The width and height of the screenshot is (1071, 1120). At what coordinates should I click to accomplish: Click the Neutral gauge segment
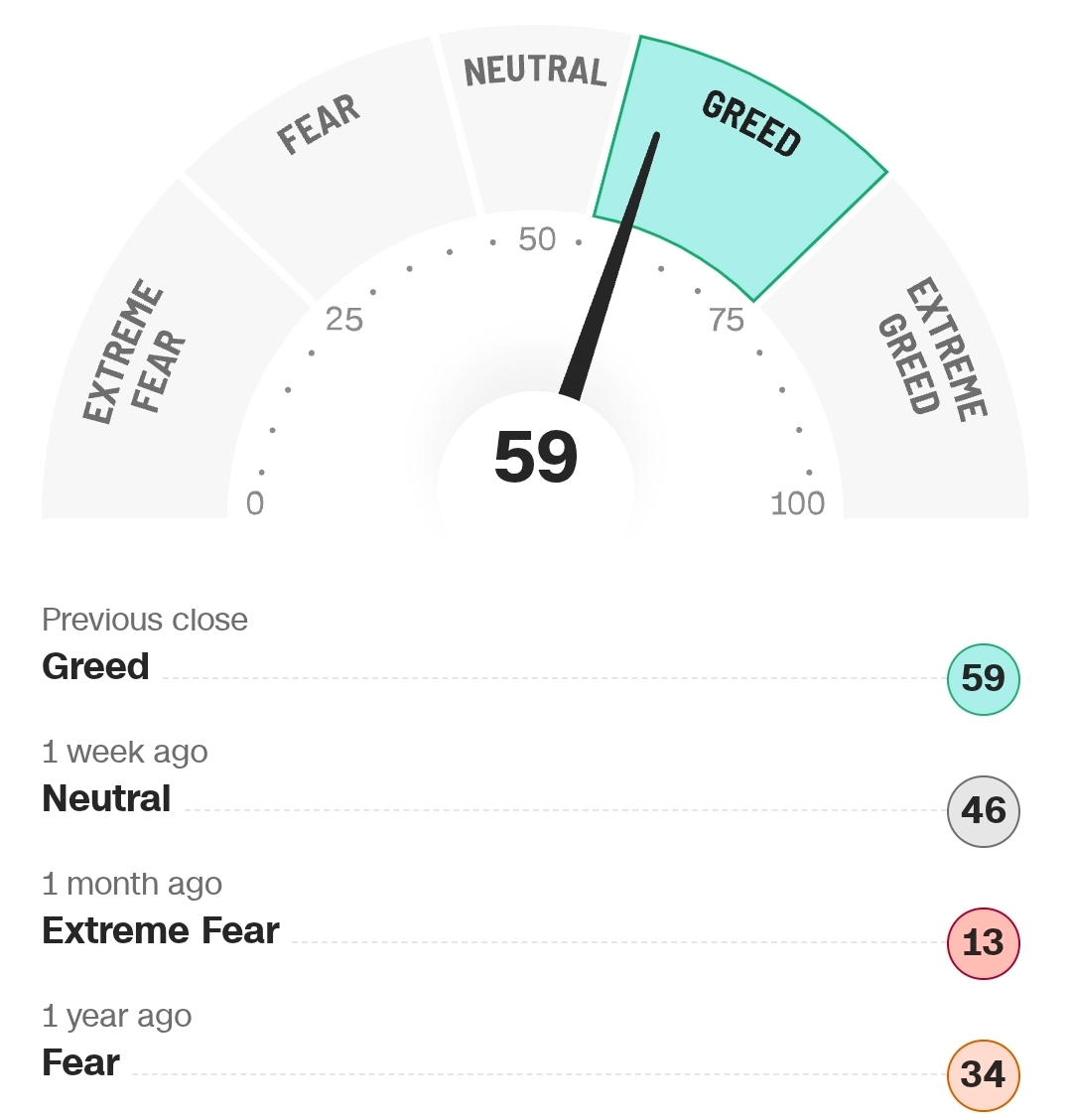point(534,71)
